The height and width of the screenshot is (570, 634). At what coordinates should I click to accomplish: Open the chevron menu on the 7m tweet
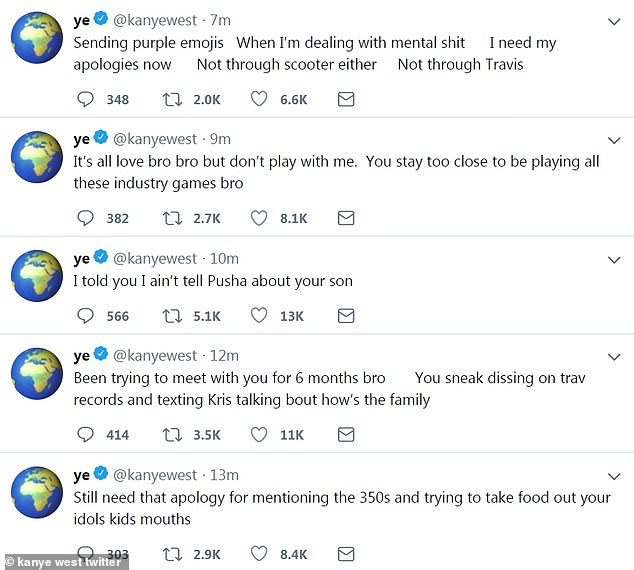[x=614, y=21]
